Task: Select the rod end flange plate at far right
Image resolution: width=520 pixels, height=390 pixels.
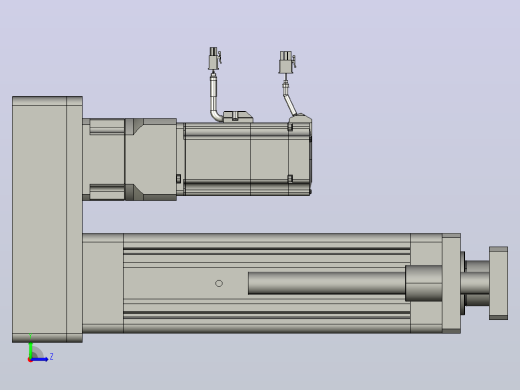Action: tap(498, 283)
